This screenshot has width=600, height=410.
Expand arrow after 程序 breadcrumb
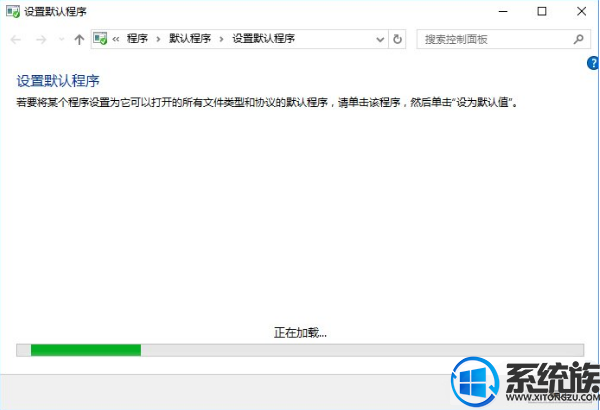point(158,39)
